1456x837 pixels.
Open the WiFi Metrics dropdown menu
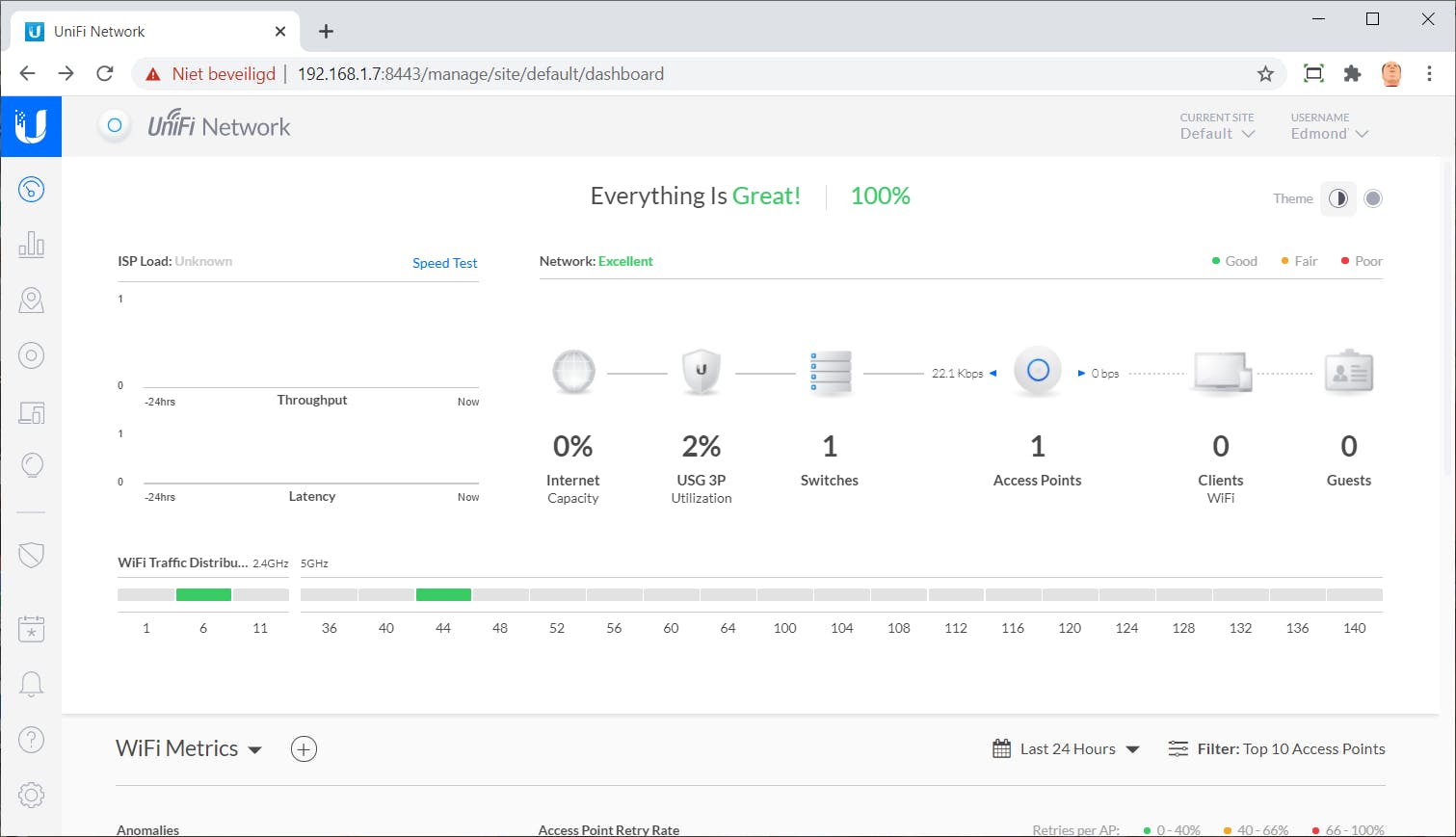189,749
